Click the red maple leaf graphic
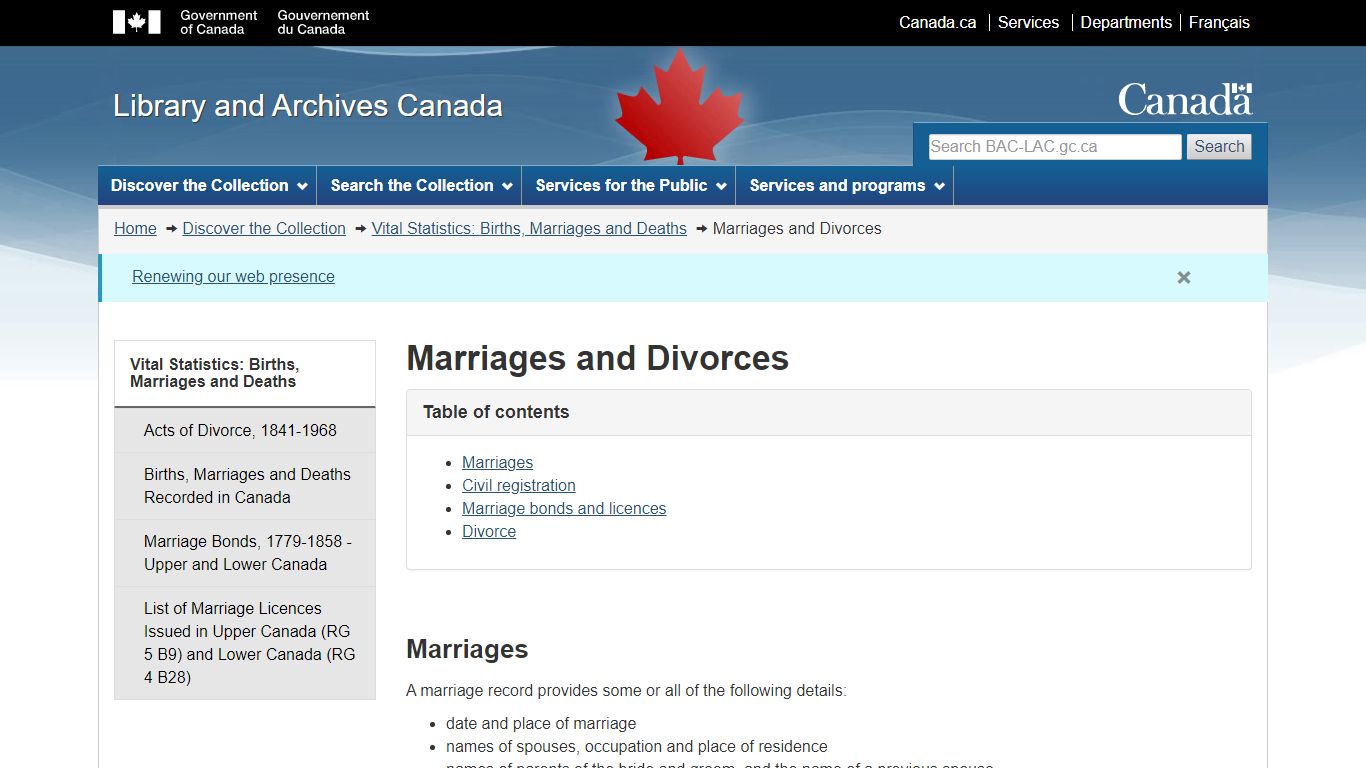The image size is (1366, 768). pos(680,106)
